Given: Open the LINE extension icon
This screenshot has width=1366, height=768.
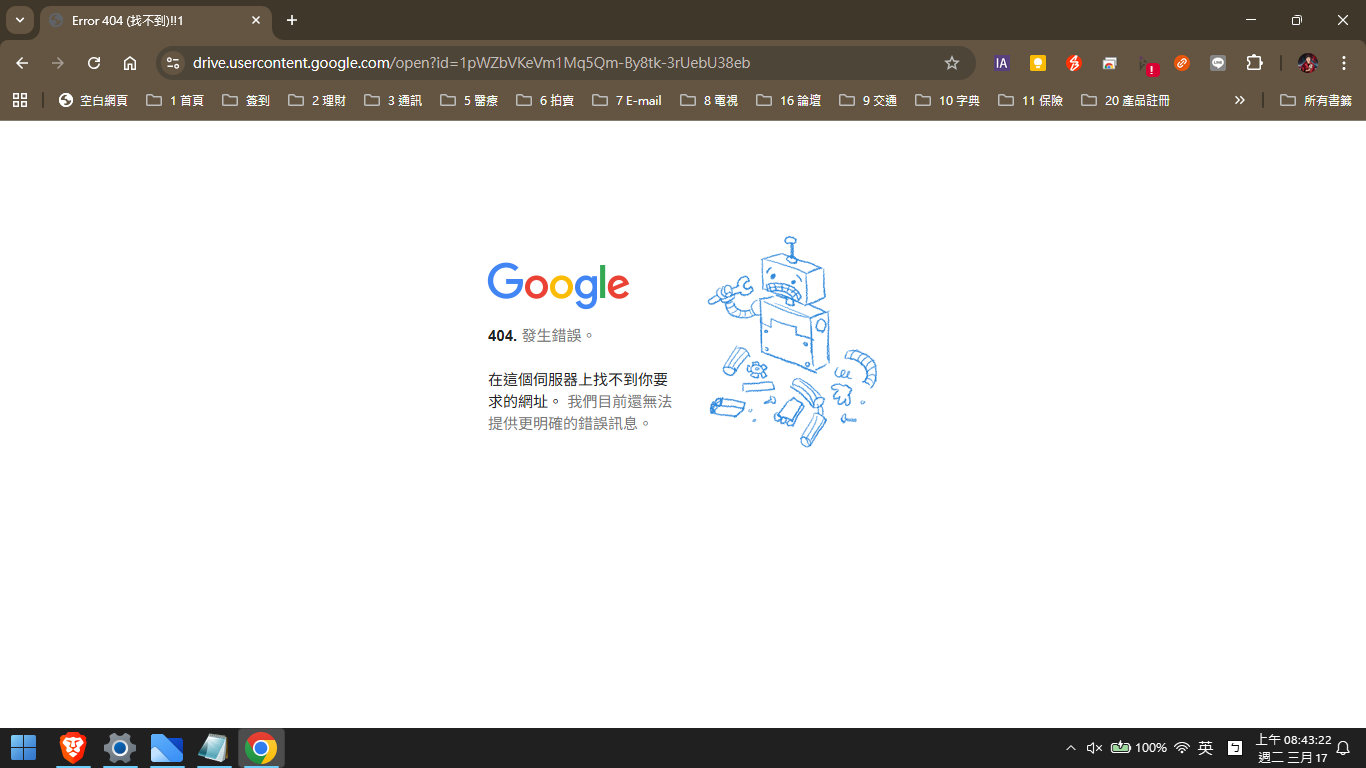Looking at the screenshot, I should pos(1218,63).
